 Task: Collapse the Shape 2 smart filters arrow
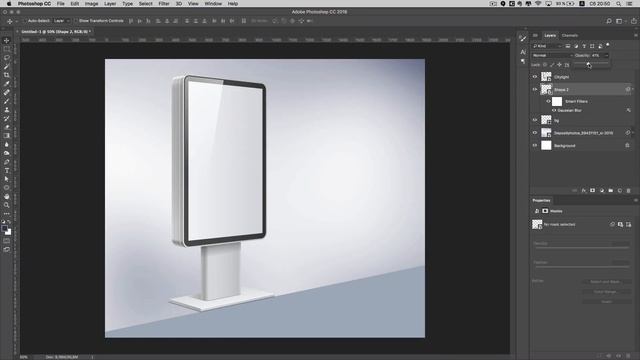click(x=633, y=89)
